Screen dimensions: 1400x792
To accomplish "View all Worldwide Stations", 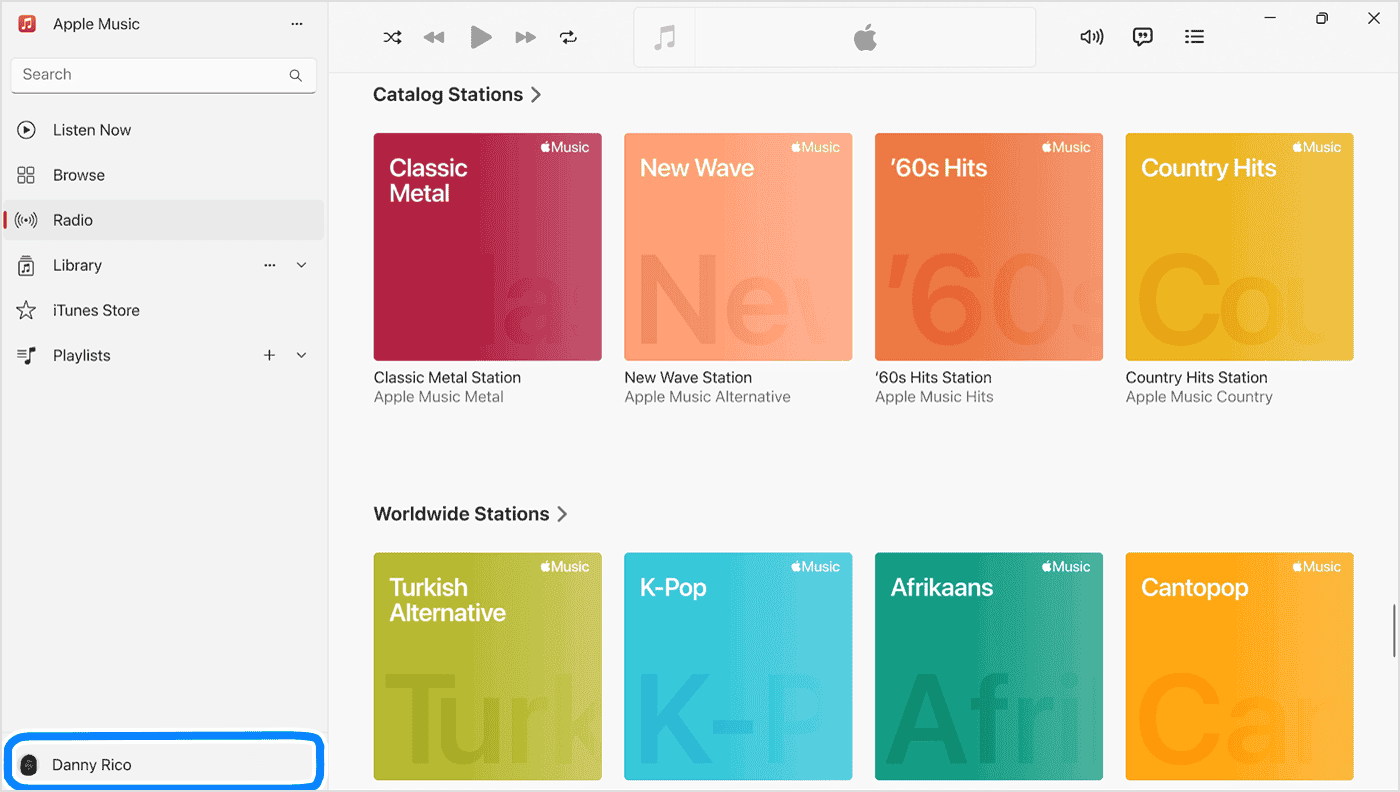I will 563,513.
